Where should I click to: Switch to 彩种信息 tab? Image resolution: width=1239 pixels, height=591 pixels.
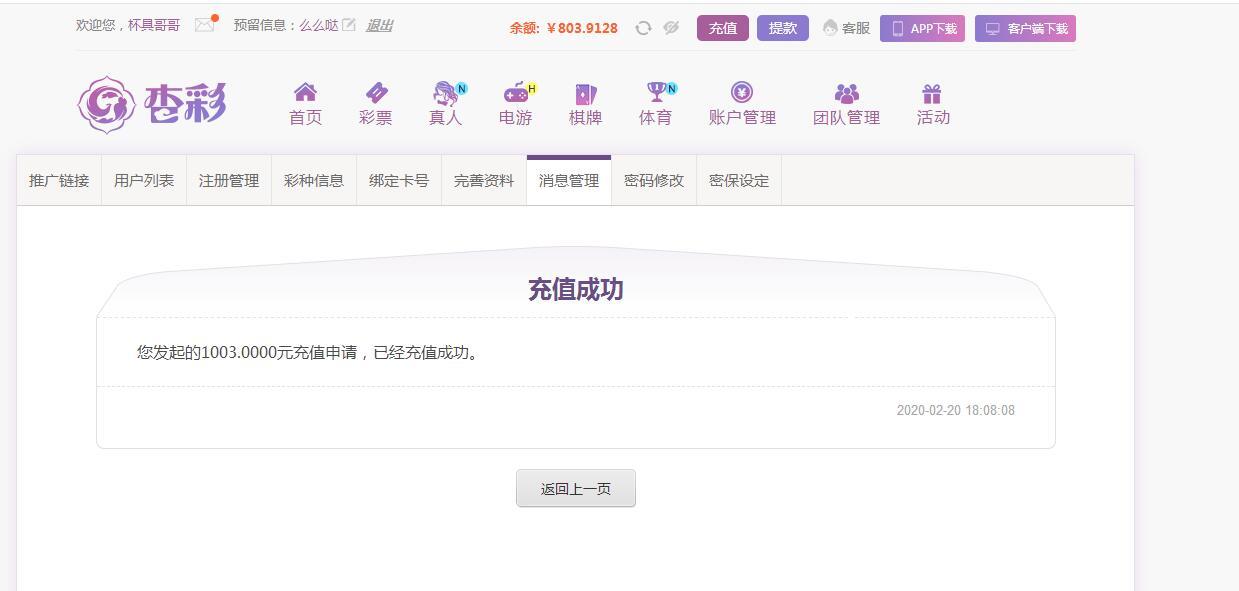coord(314,181)
